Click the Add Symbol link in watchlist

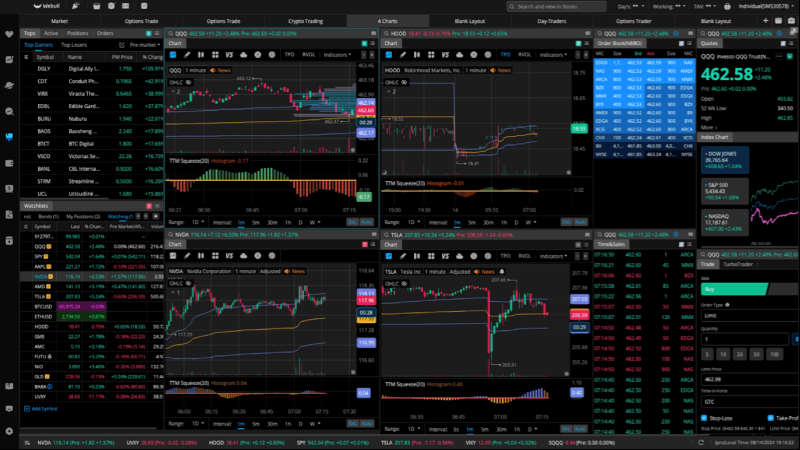pyautogui.click(x=41, y=409)
